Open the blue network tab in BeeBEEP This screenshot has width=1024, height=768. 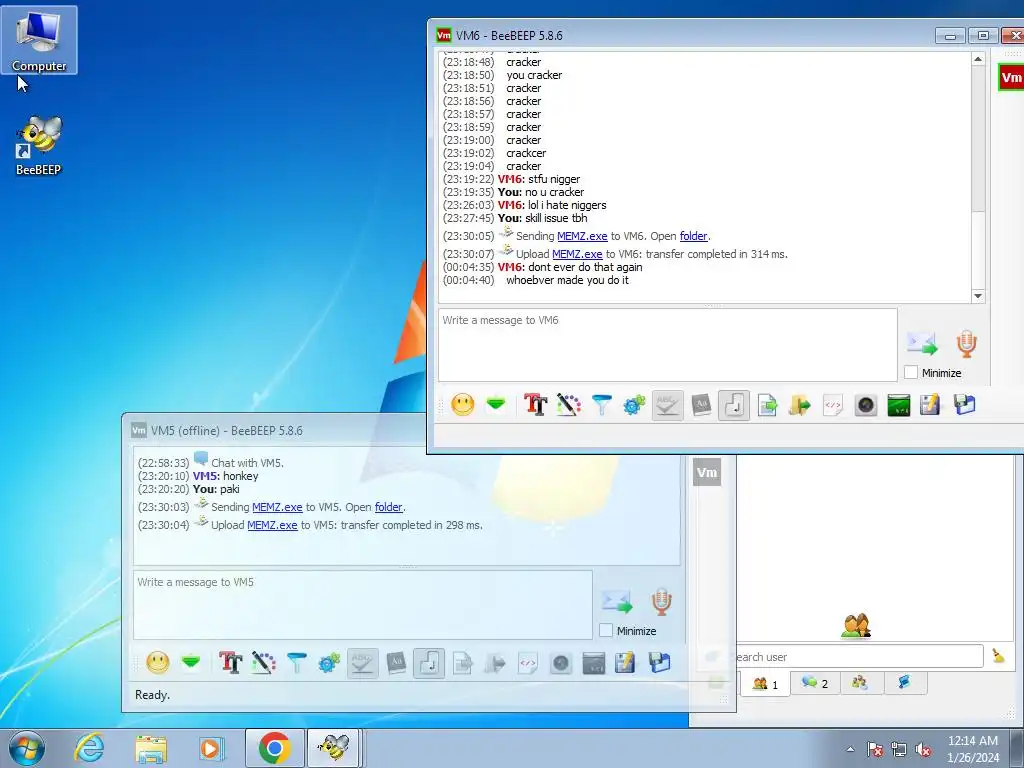click(x=904, y=683)
